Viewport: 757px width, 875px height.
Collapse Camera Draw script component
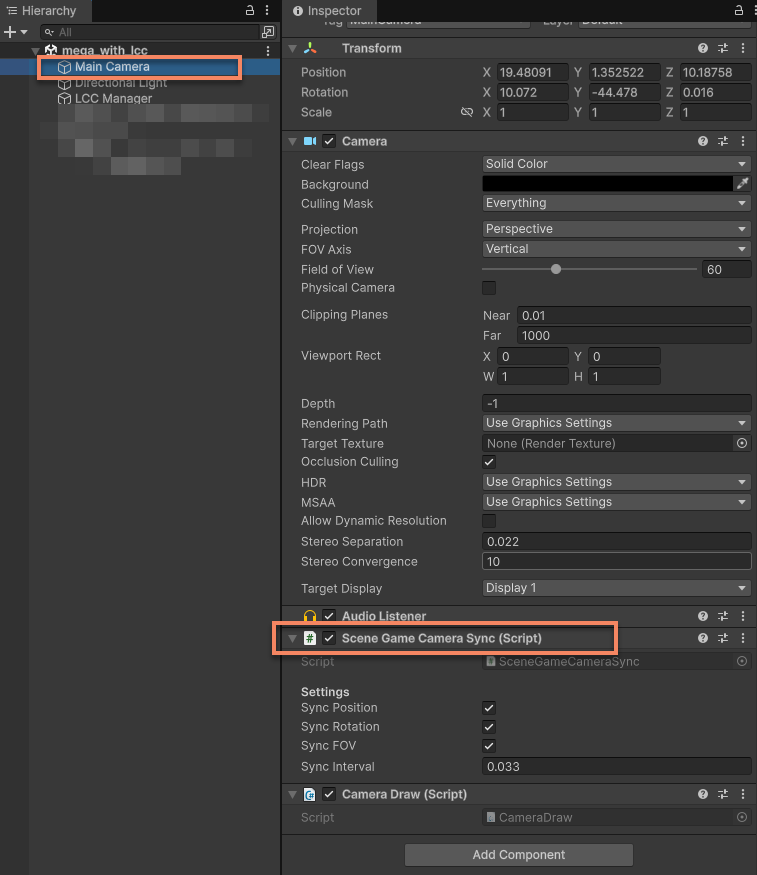click(x=292, y=795)
